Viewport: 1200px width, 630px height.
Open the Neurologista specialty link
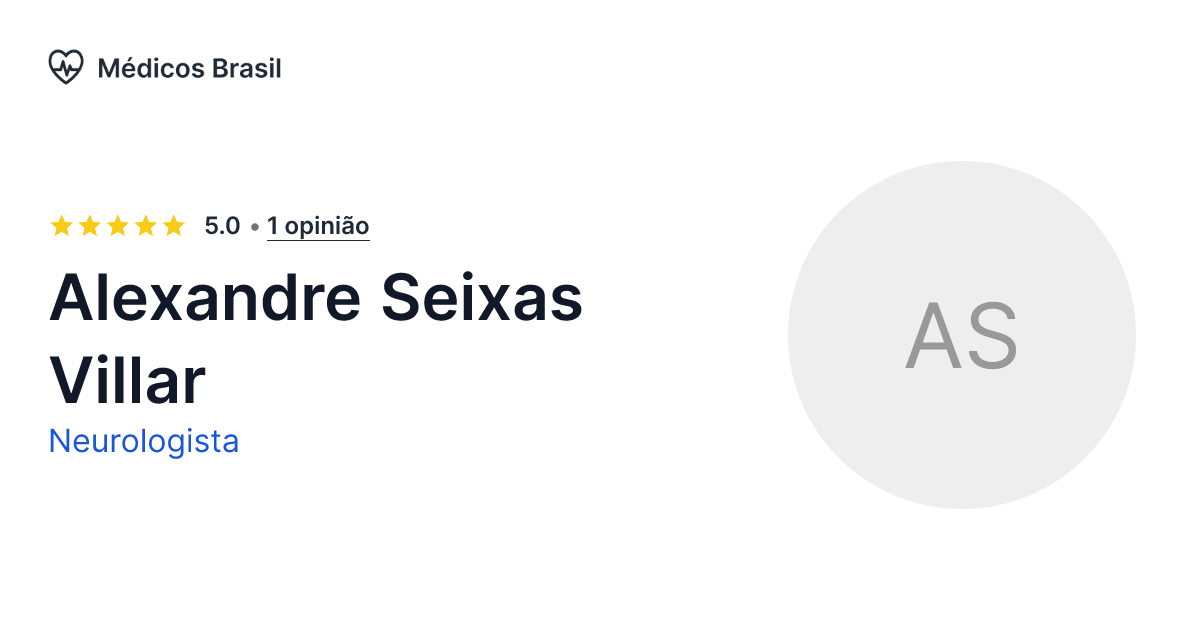144,441
